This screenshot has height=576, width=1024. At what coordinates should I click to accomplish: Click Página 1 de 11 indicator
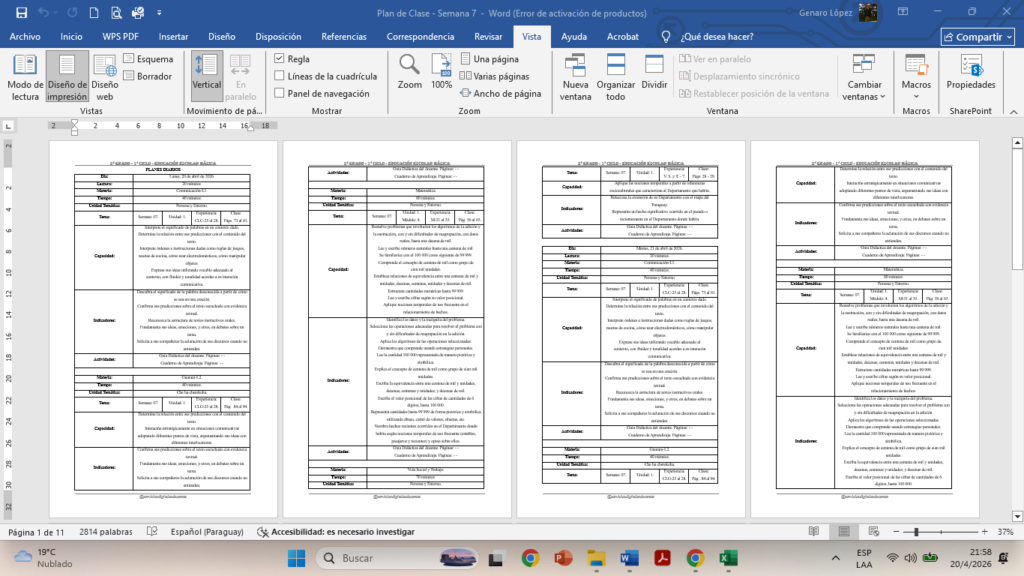point(36,532)
